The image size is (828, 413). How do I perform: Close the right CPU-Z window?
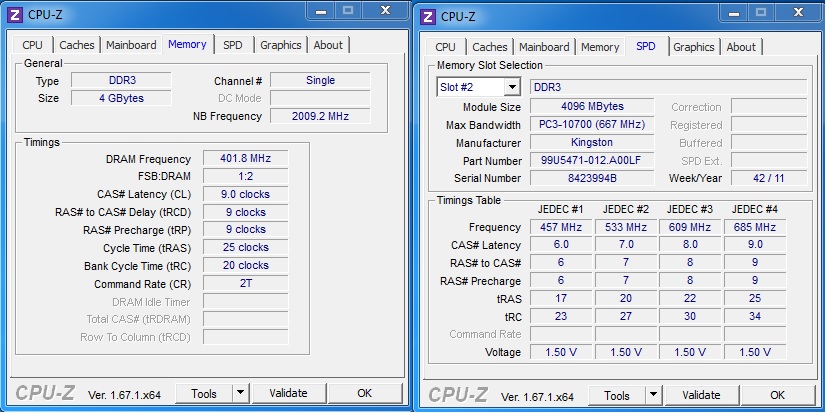[x=798, y=13]
